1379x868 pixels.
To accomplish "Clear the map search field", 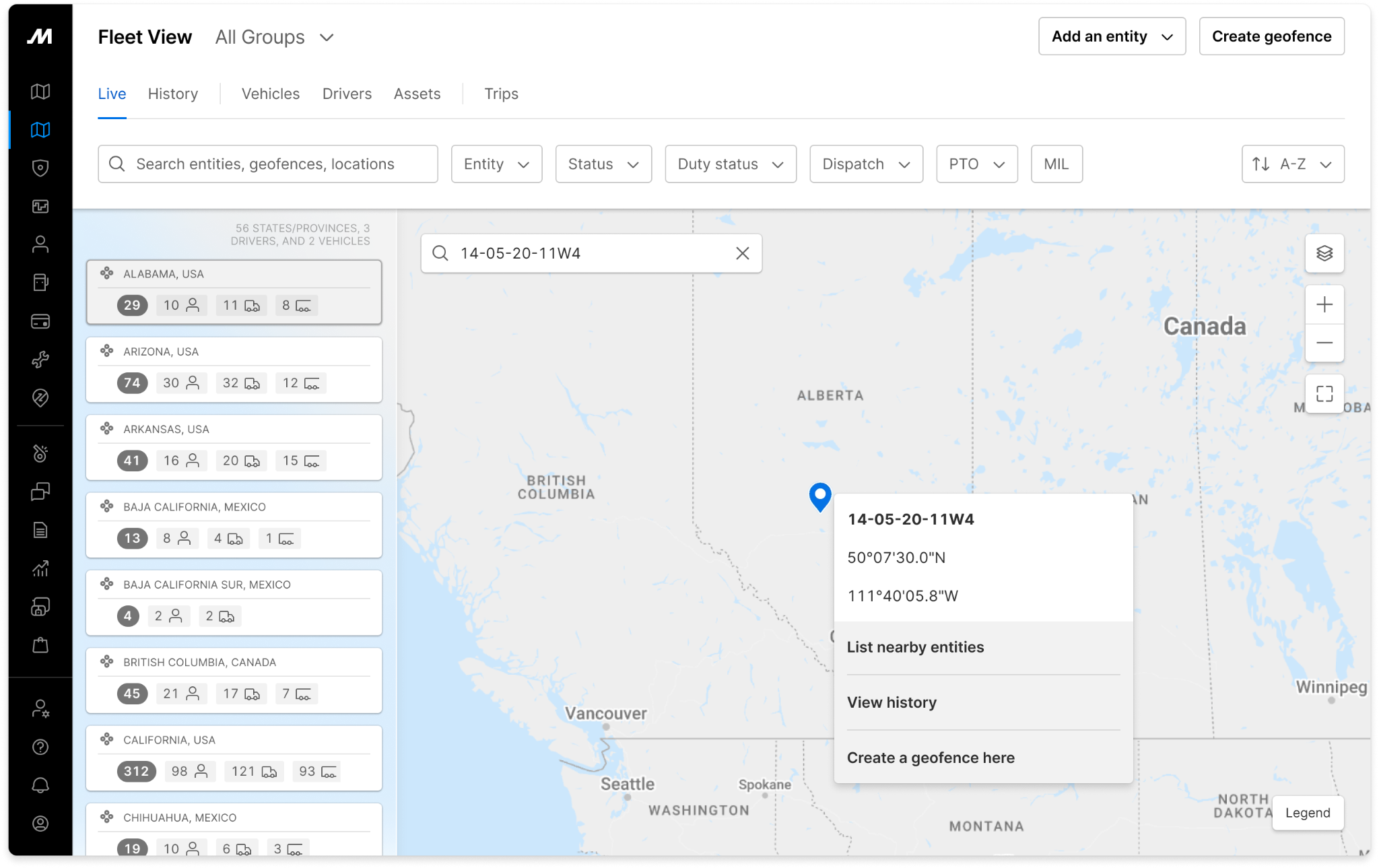I will [x=742, y=253].
